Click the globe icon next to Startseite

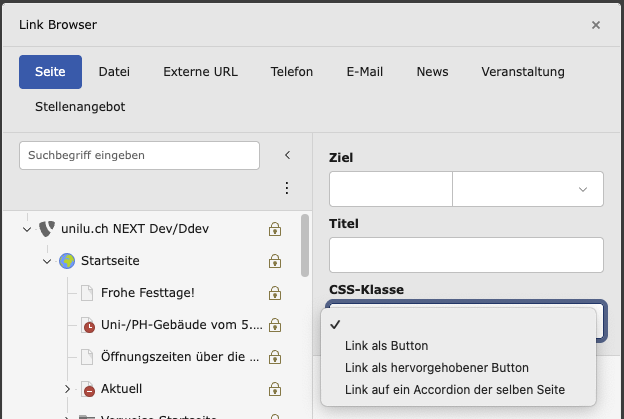pyautogui.click(x=67, y=261)
